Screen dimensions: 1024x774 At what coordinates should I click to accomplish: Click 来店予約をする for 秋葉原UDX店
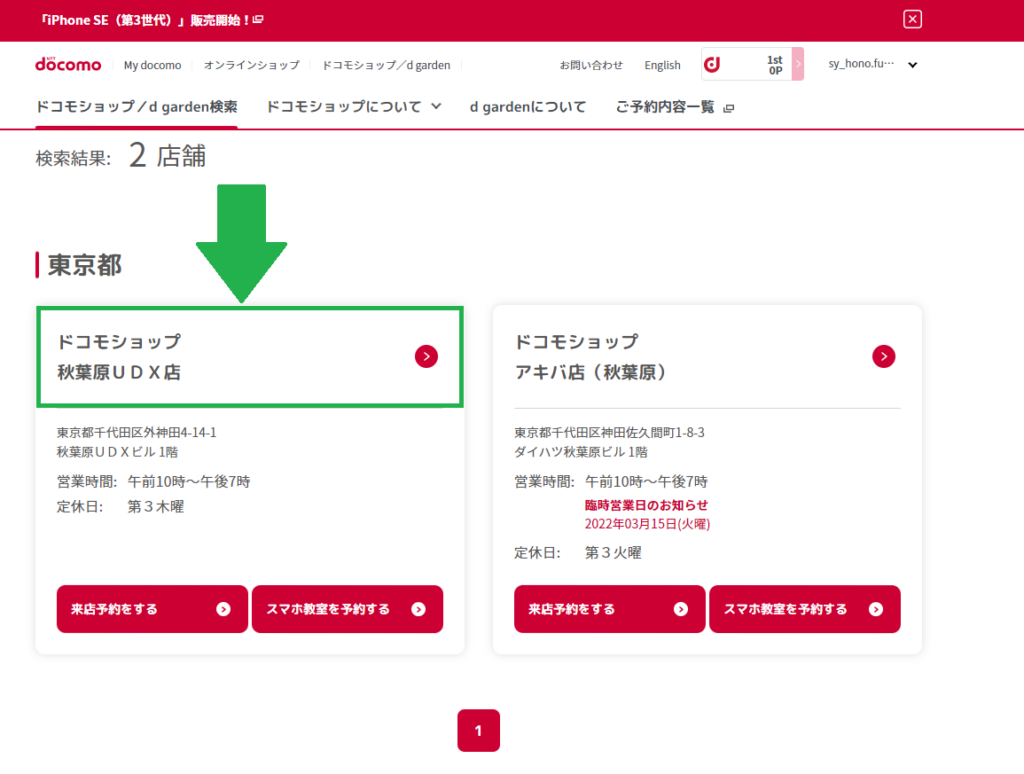click(x=152, y=609)
